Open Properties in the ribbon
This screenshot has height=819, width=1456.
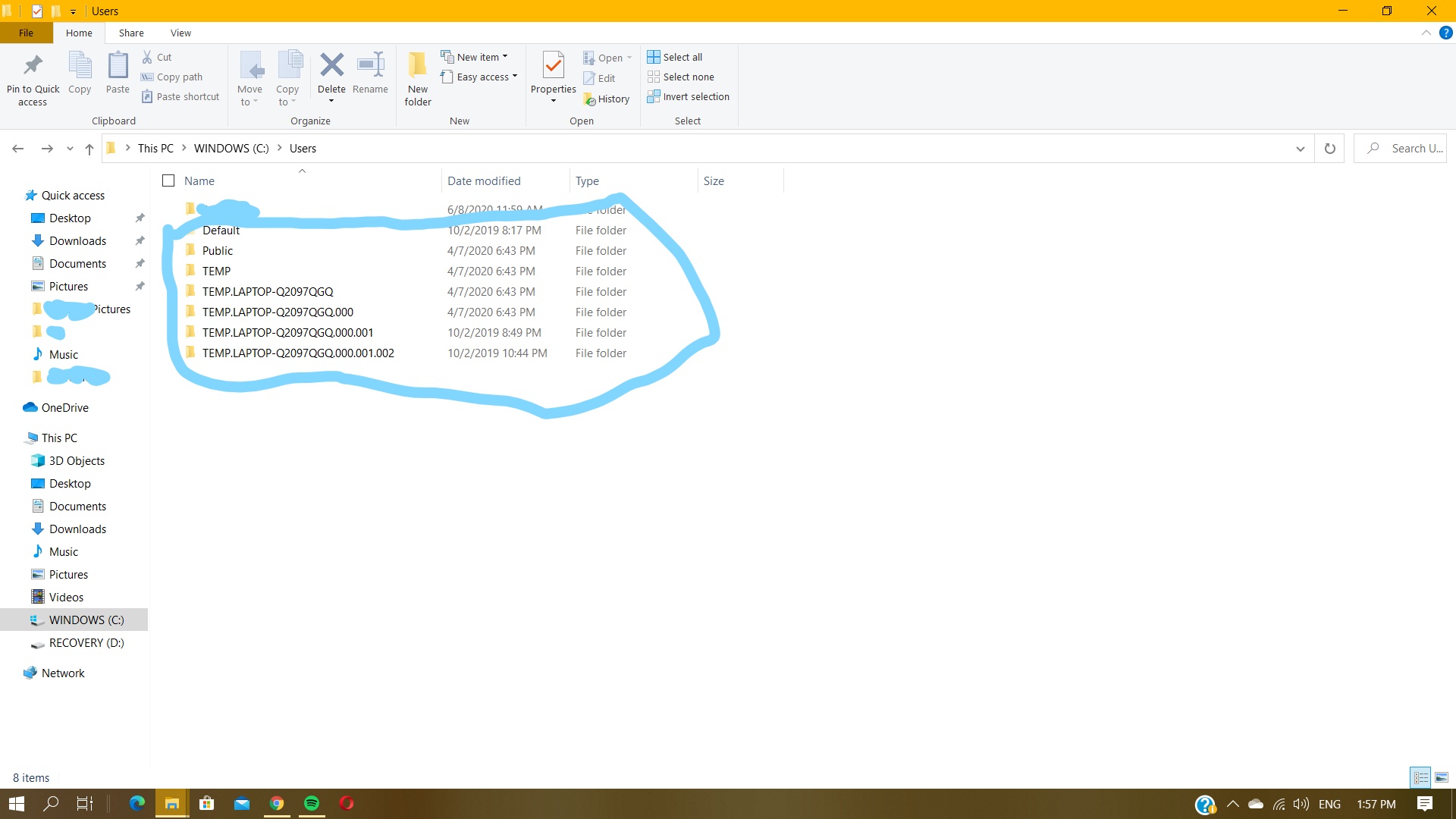(554, 66)
